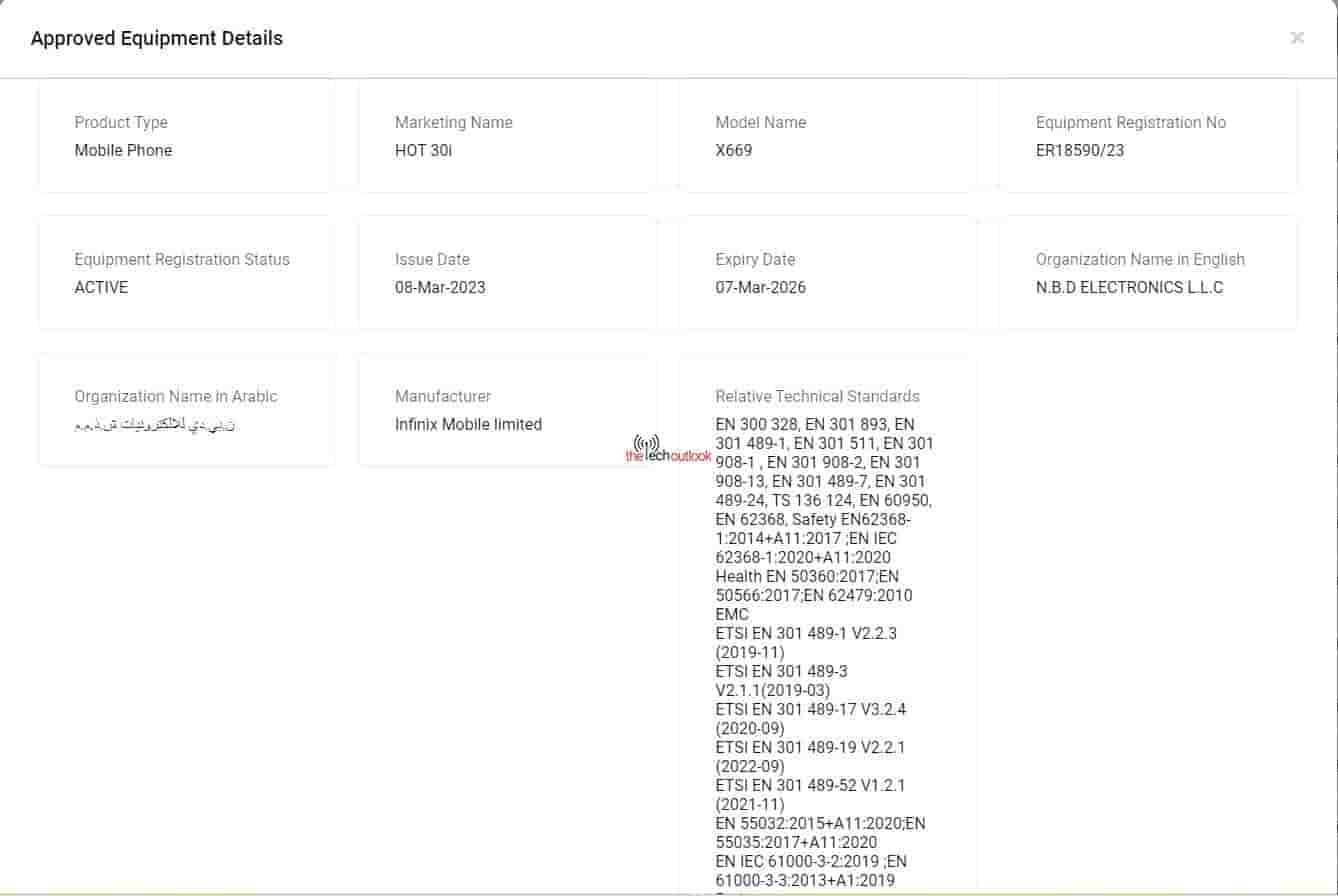Click the EN 55032:2015+A11:2020 standard line

click(x=820, y=823)
